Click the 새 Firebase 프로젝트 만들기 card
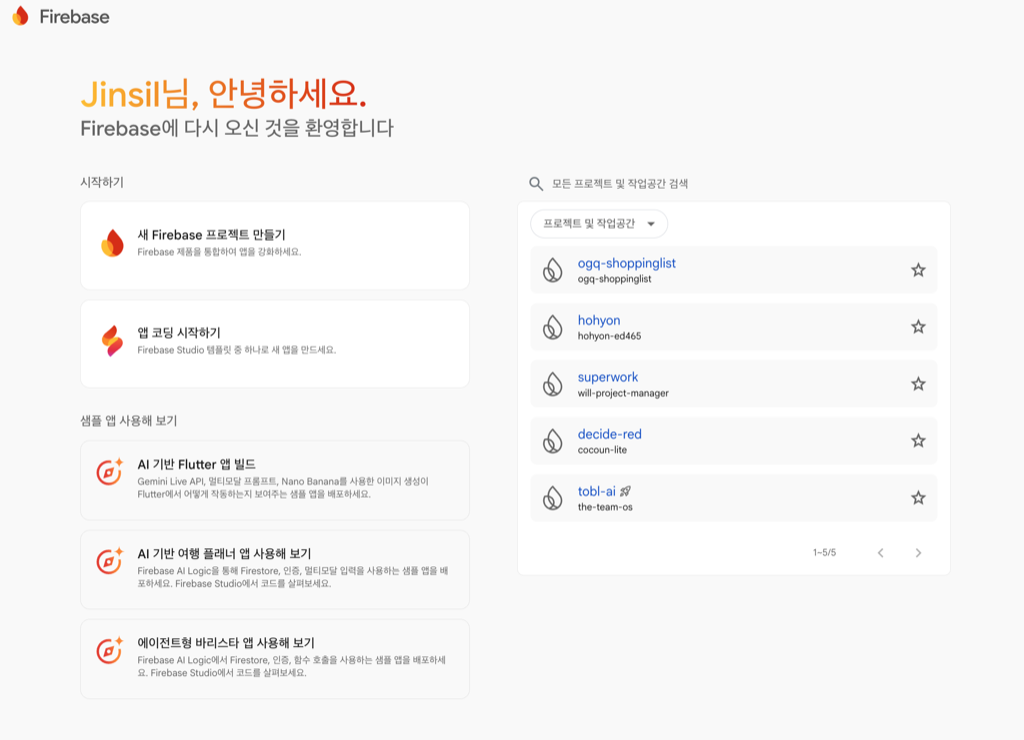The height and width of the screenshot is (740, 1024). click(x=274, y=246)
